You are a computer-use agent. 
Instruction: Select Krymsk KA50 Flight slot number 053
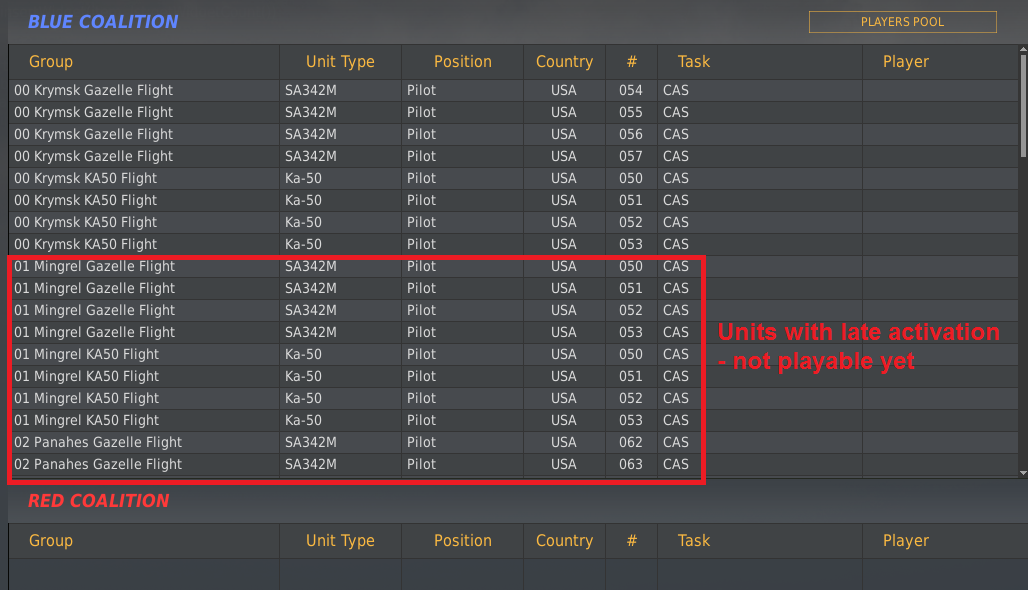pos(513,244)
